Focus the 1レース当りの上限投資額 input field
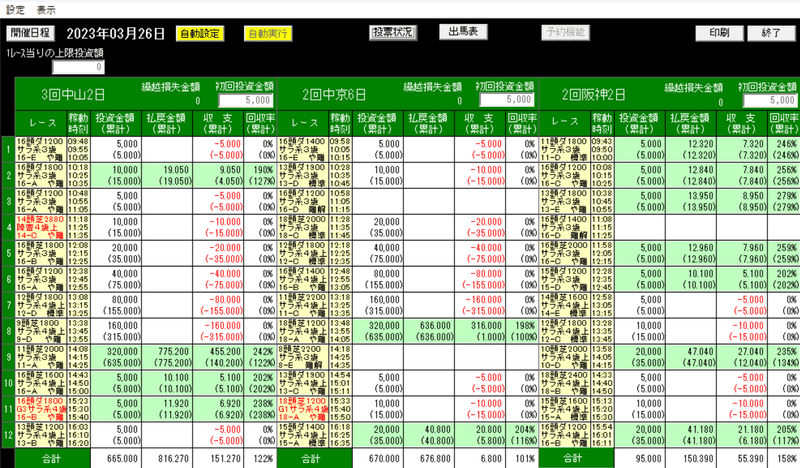Image resolution: width=800 pixels, height=468 pixels. click(x=79, y=67)
